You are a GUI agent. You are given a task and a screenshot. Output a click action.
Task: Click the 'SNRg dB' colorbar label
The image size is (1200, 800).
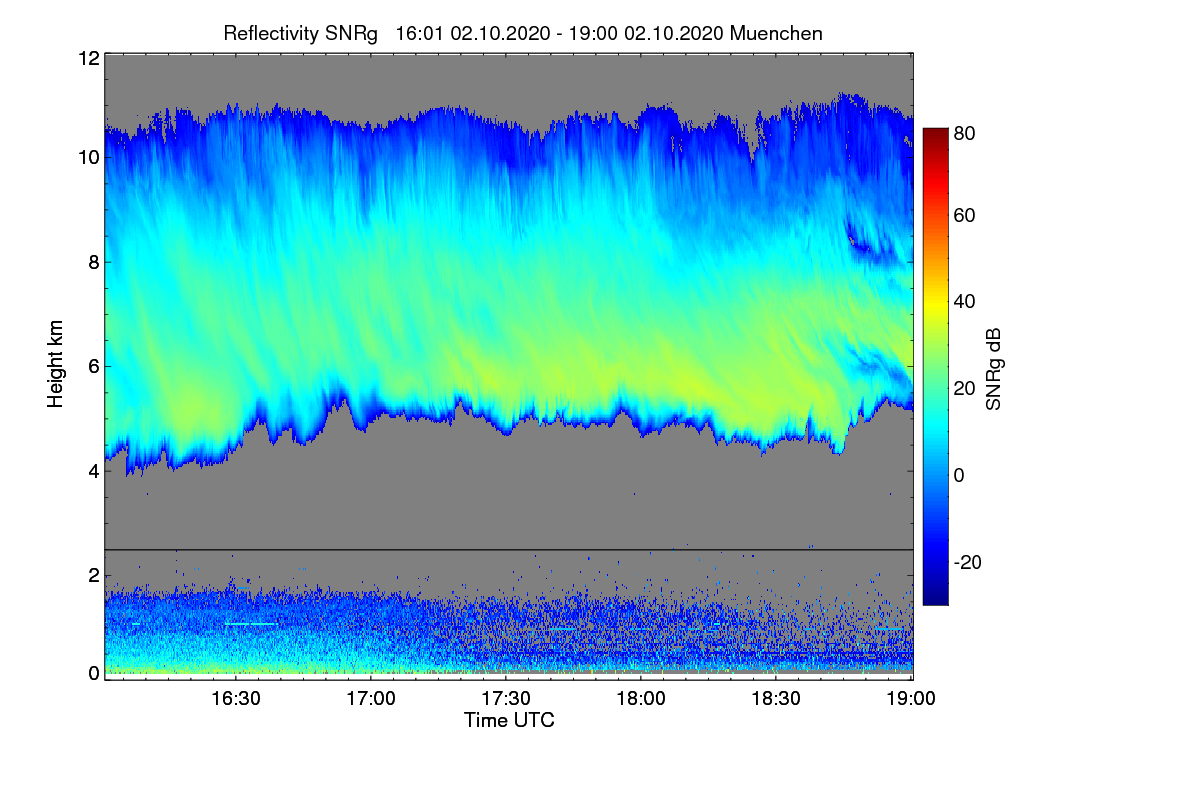(x=993, y=369)
